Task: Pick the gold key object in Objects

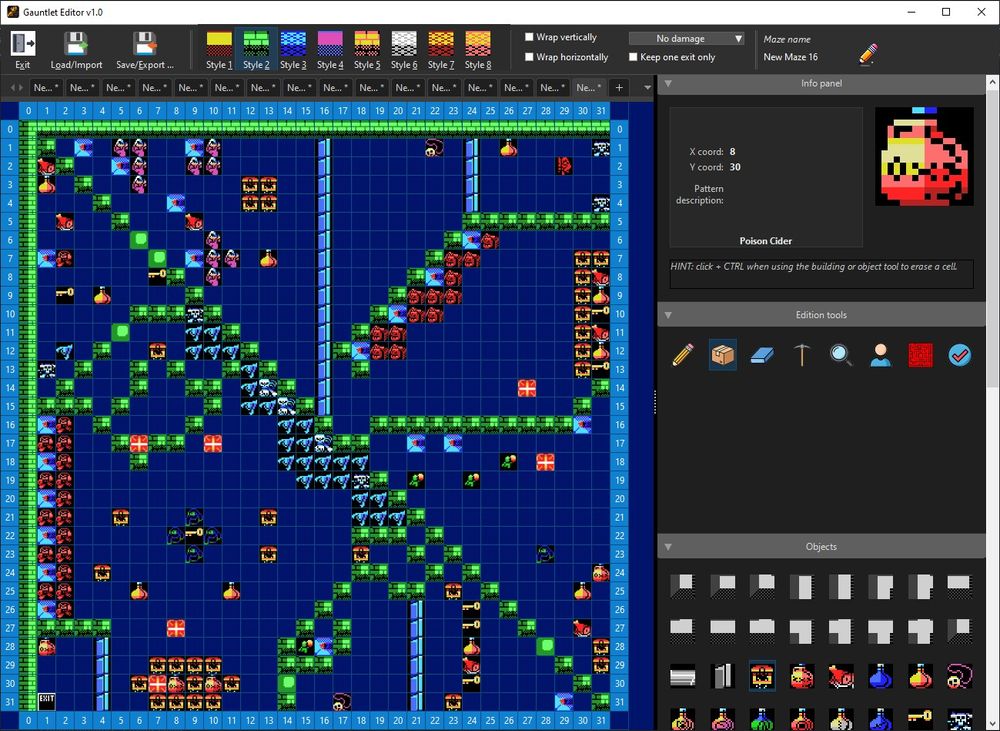Action: tap(920, 719)
